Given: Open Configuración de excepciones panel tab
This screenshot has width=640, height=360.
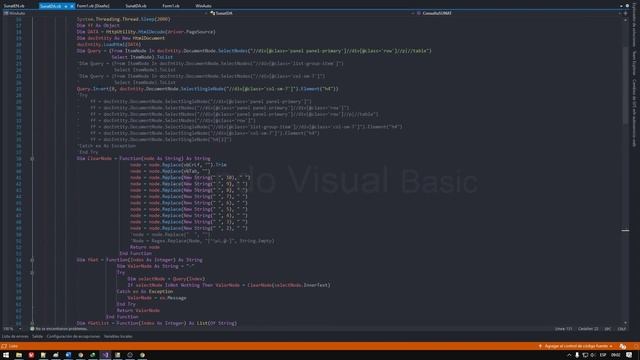Looking at the screenshot, I should point(73,336).
